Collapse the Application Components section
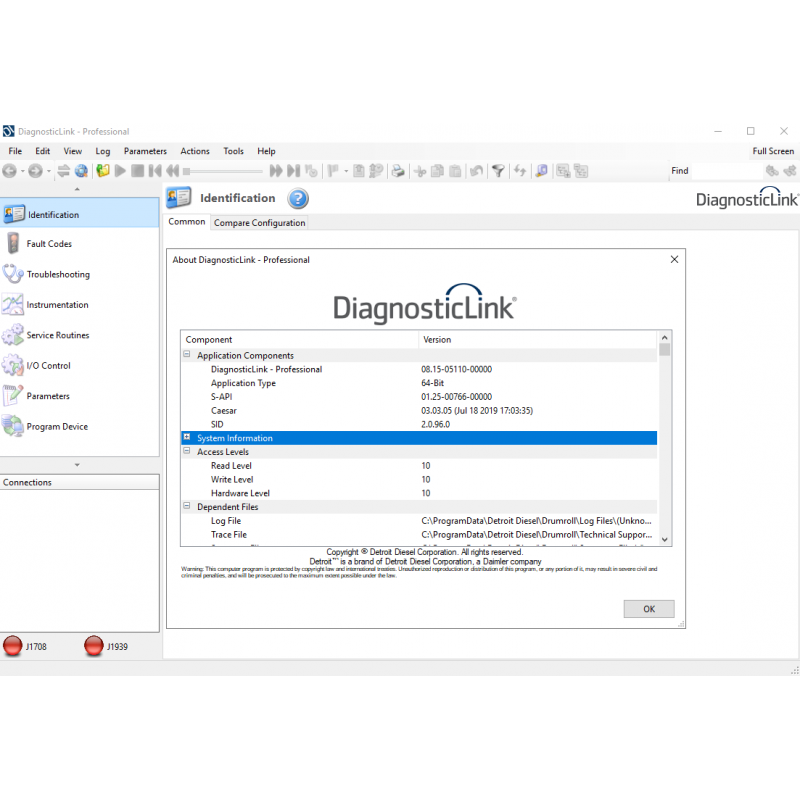800x800 pixels. point(187,355)
